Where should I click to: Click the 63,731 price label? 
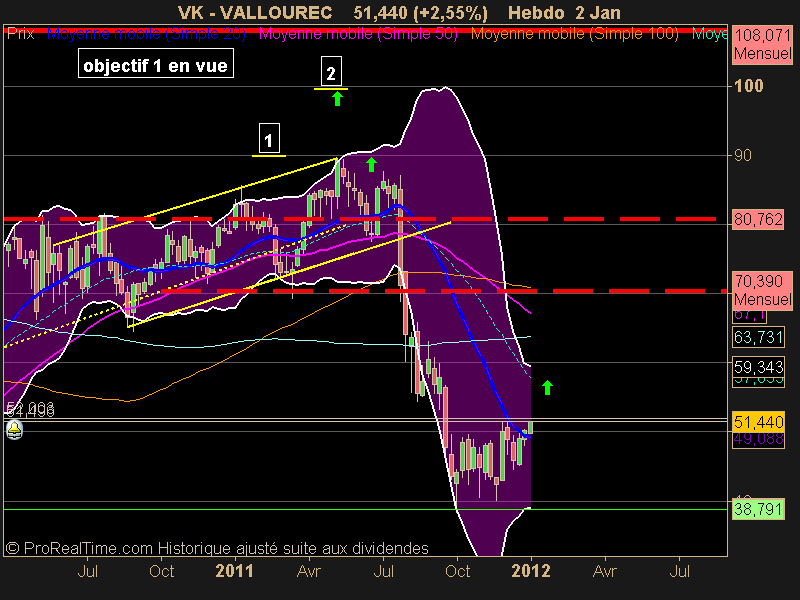click(x=758, y=337)
